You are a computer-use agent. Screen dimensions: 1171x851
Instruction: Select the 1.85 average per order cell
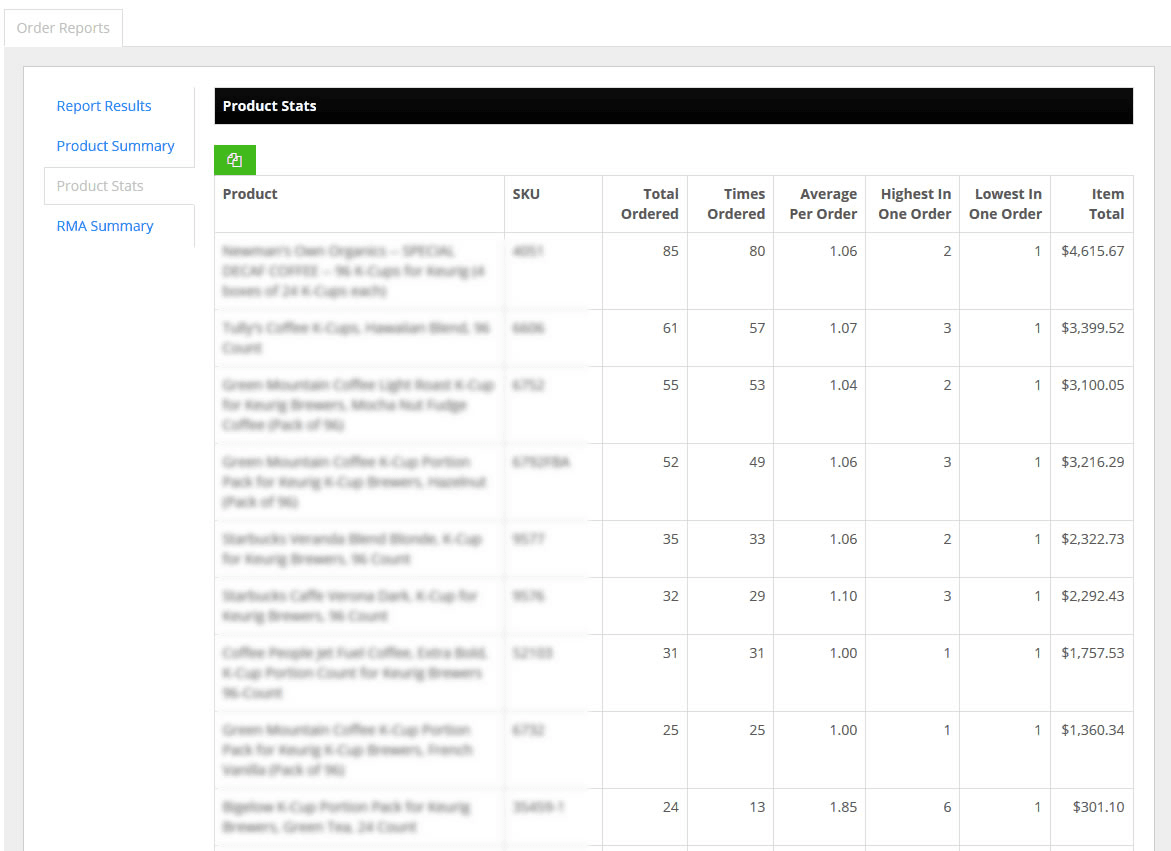(x=843, y=807)
